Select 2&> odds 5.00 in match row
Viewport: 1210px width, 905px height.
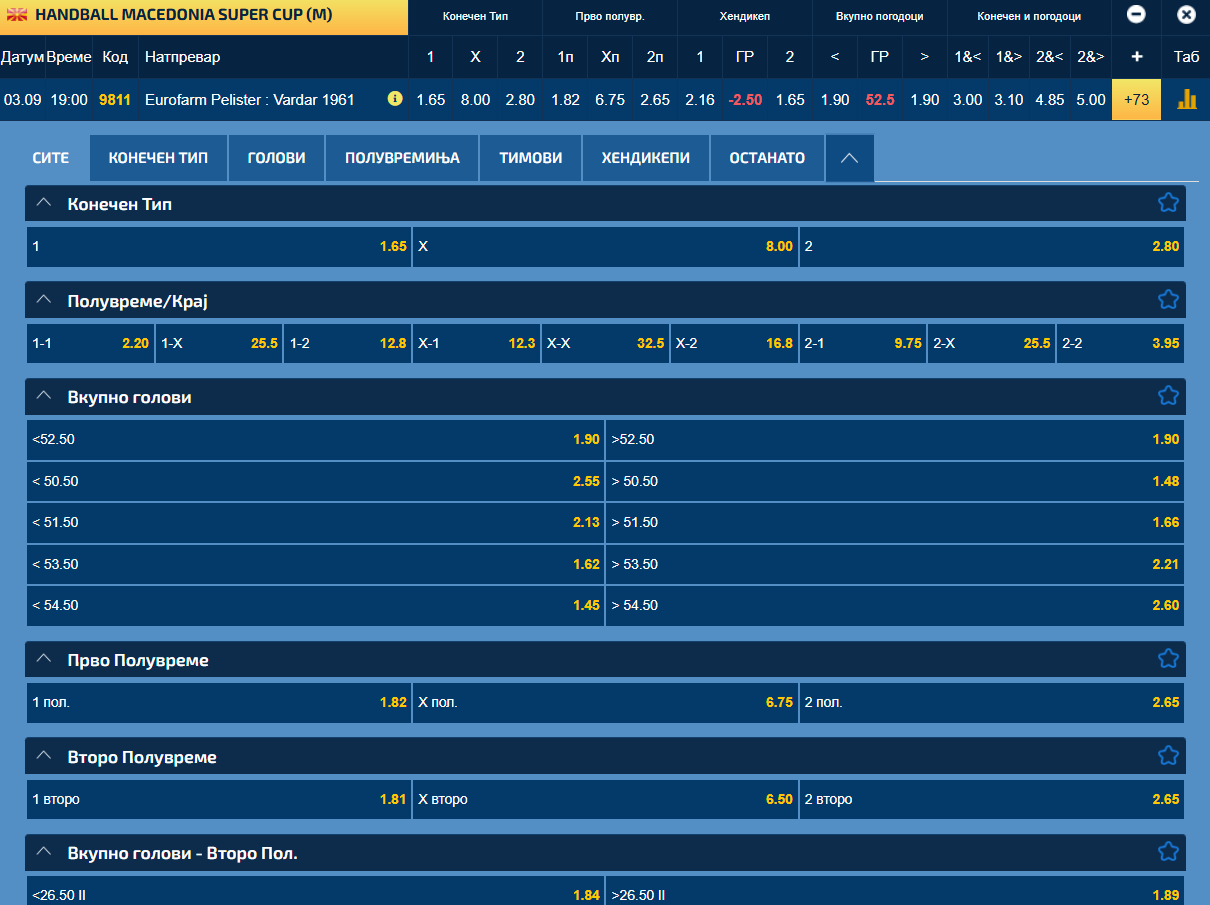[1091, 99]
